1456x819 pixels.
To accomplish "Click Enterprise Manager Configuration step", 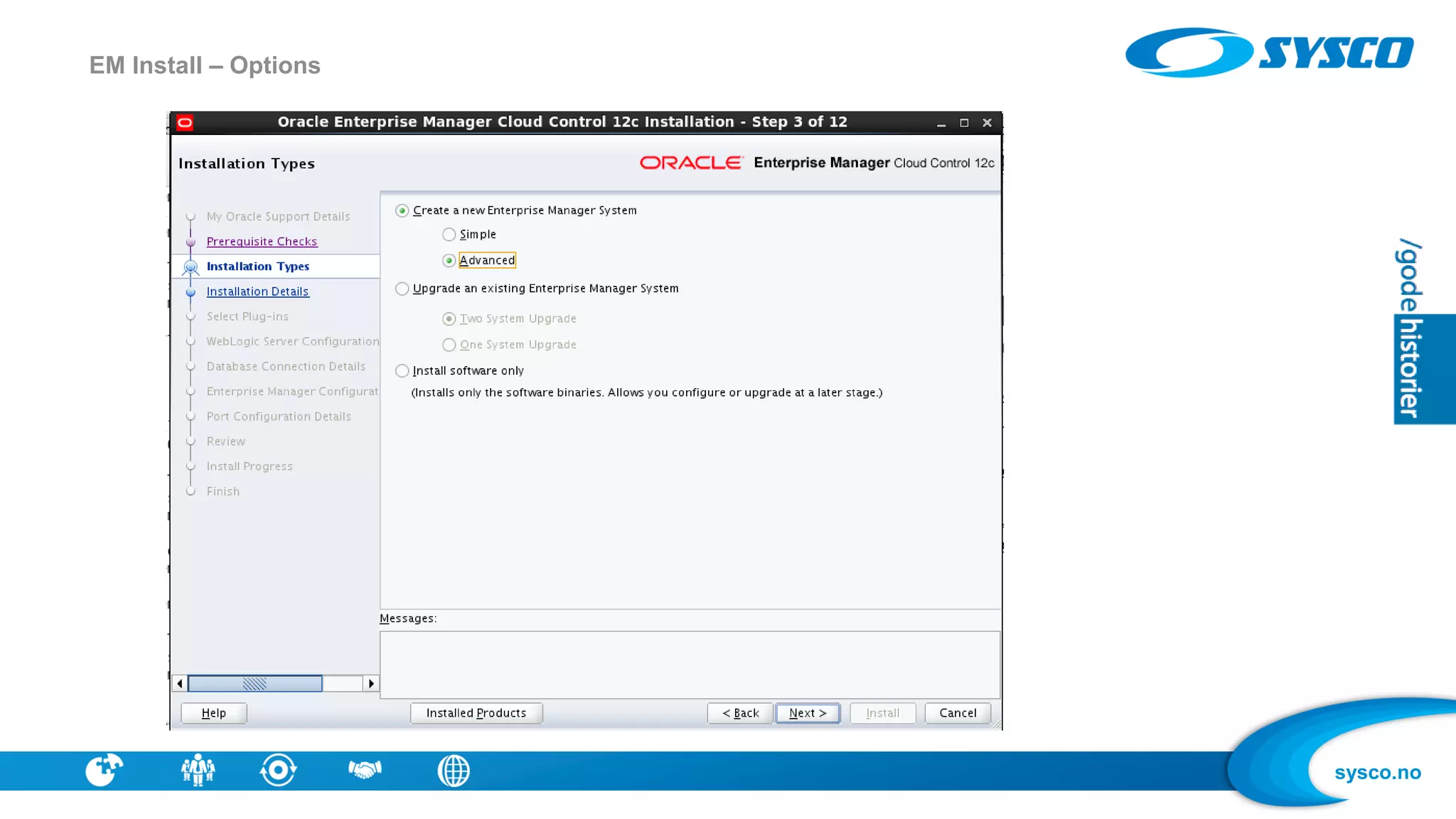I will [292, 392].
